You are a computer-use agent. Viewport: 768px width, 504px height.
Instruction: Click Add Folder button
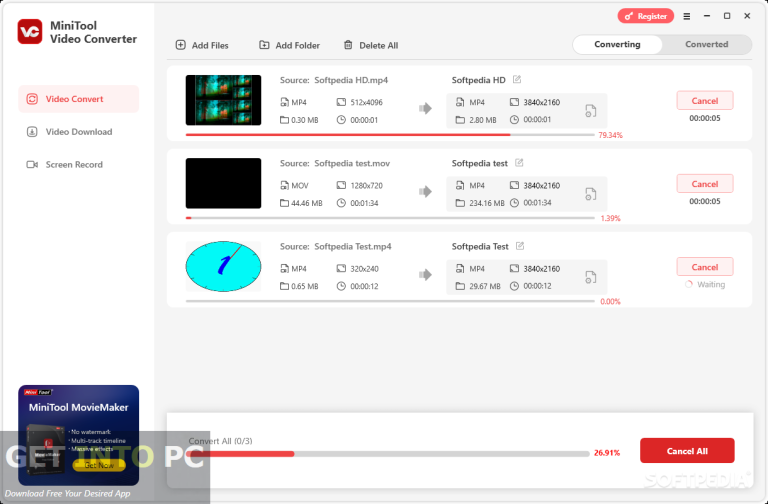point(289,45)
